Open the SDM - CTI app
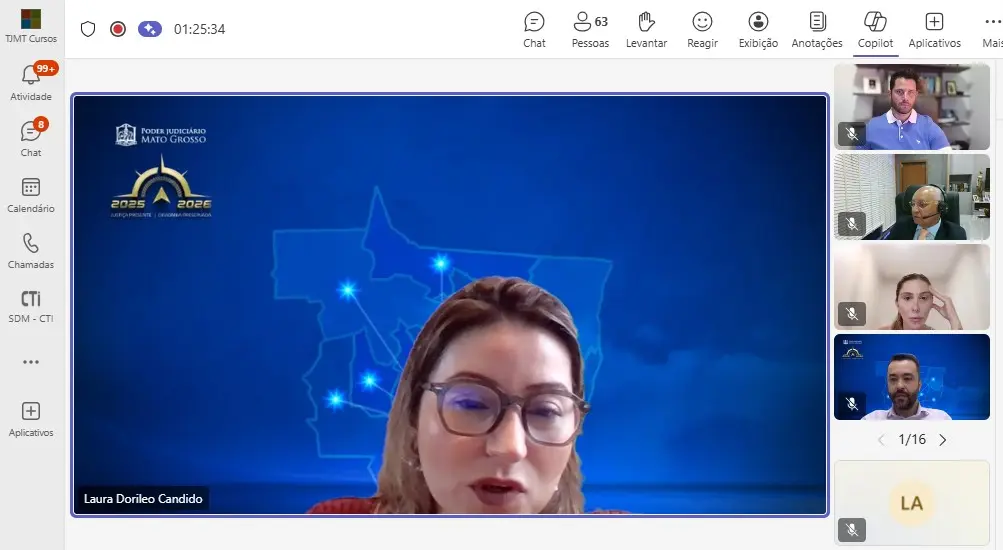The height and width of the screenshot is (550, 1003). pos(31,305)
